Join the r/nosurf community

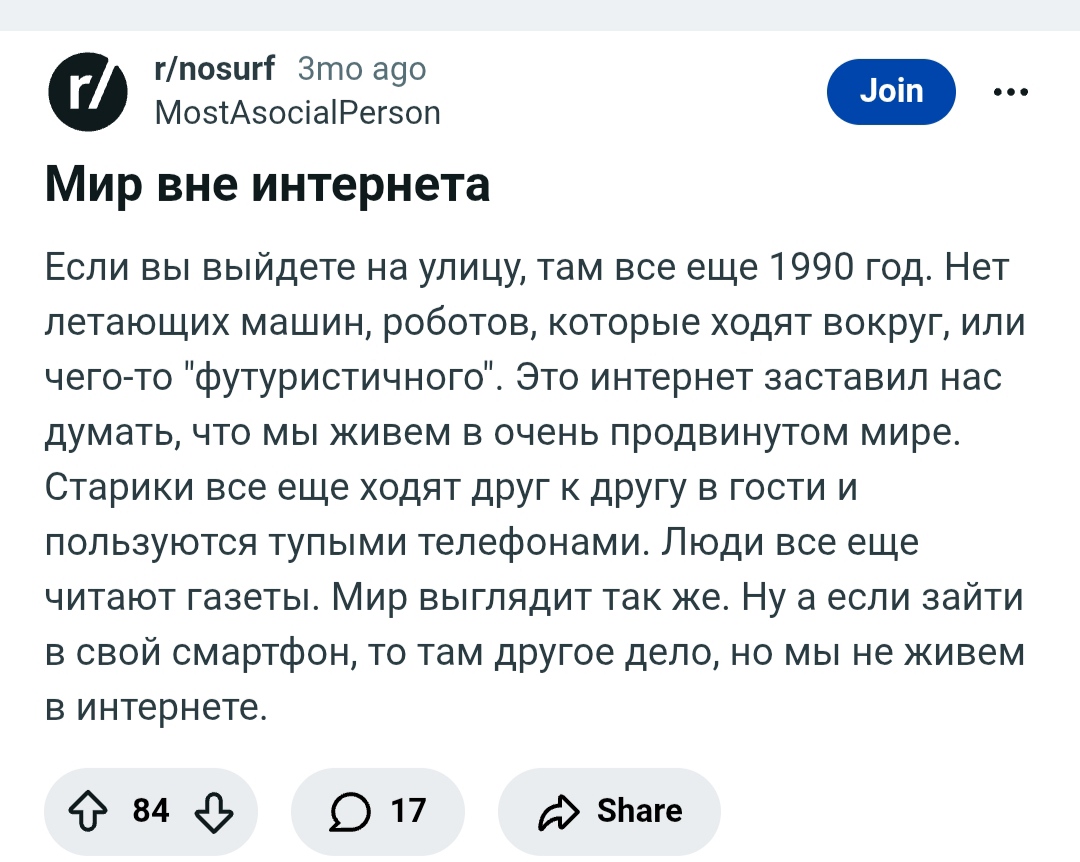891,92
